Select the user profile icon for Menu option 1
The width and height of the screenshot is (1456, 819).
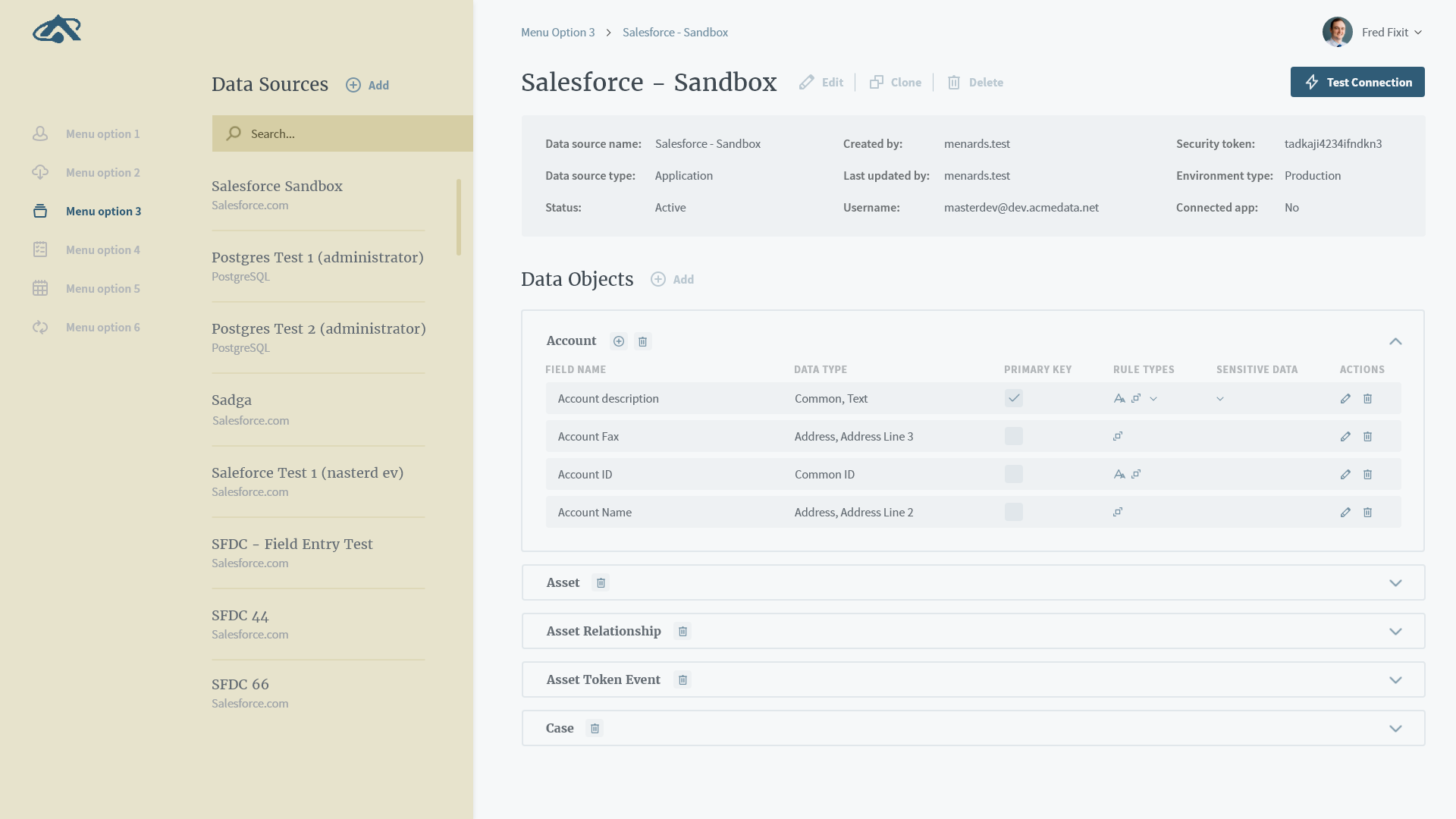[x=40, y=133]
